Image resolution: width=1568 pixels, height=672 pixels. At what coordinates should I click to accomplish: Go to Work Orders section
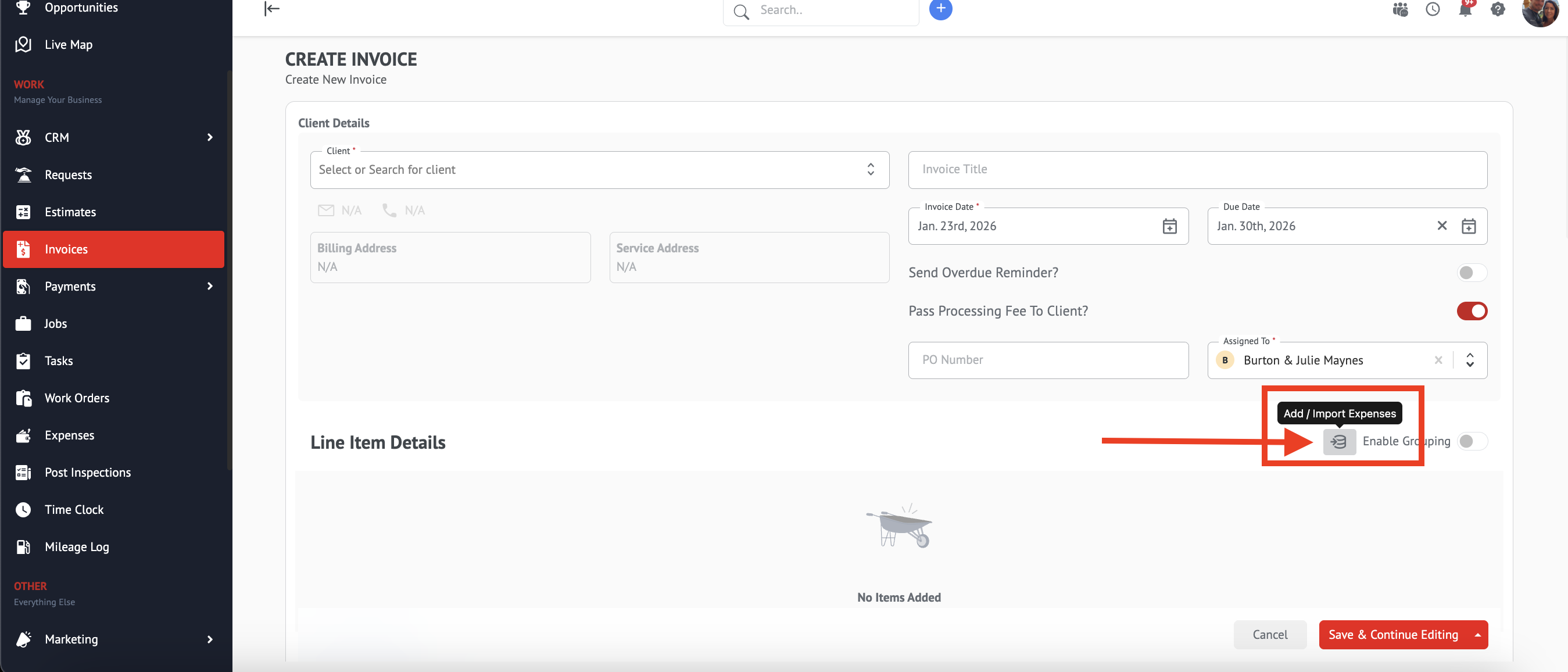tap(77, 398)
